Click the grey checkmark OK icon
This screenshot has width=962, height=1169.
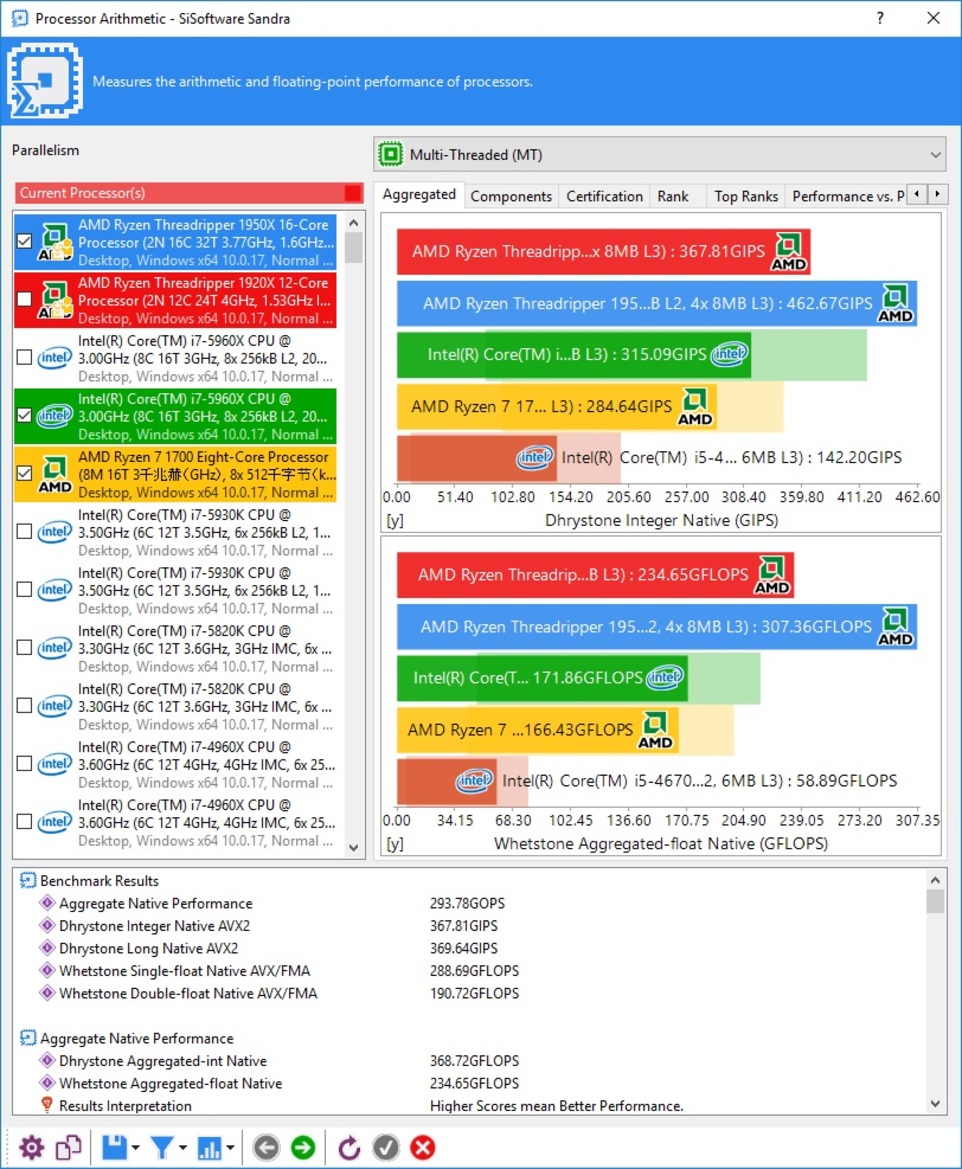[x=386, y=1147]
